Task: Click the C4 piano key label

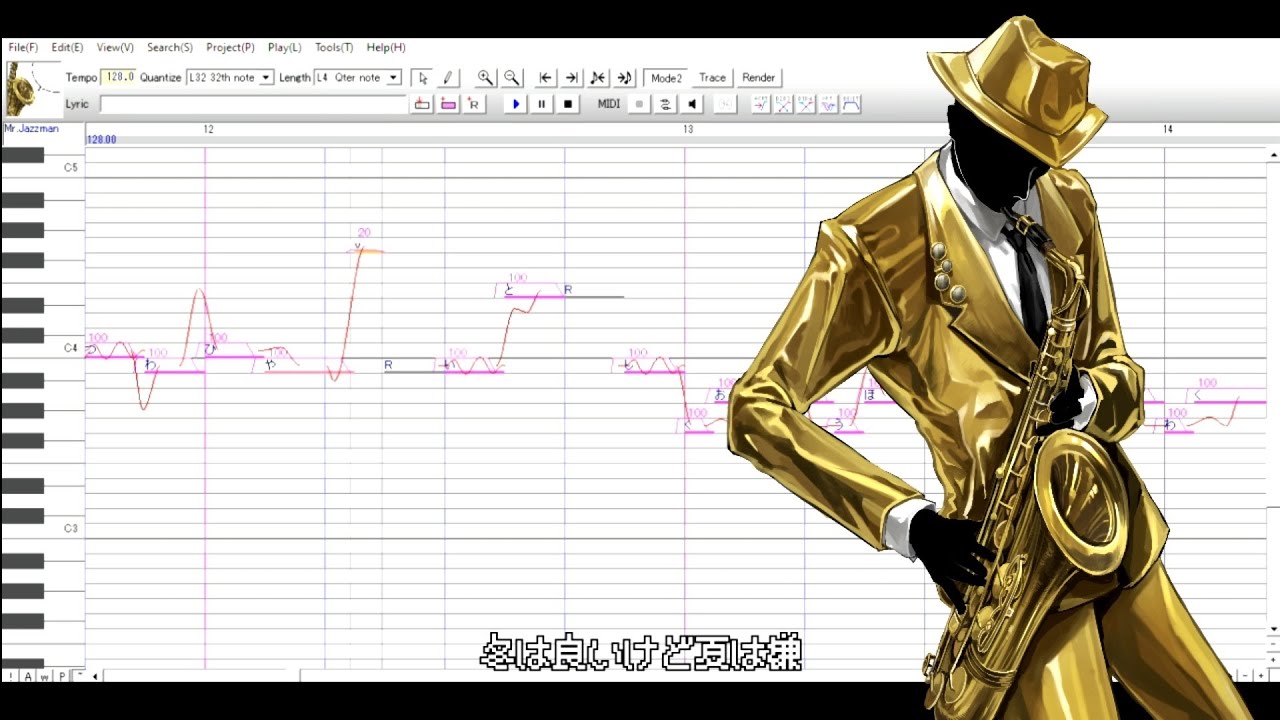Action: coord(70,348)
